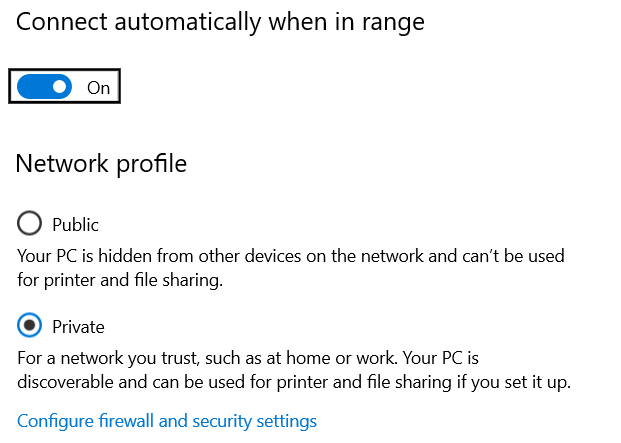The image size is (621, 443).
Task: Click the text "for printer and file sharing."
Action: [x=120, y=281]
